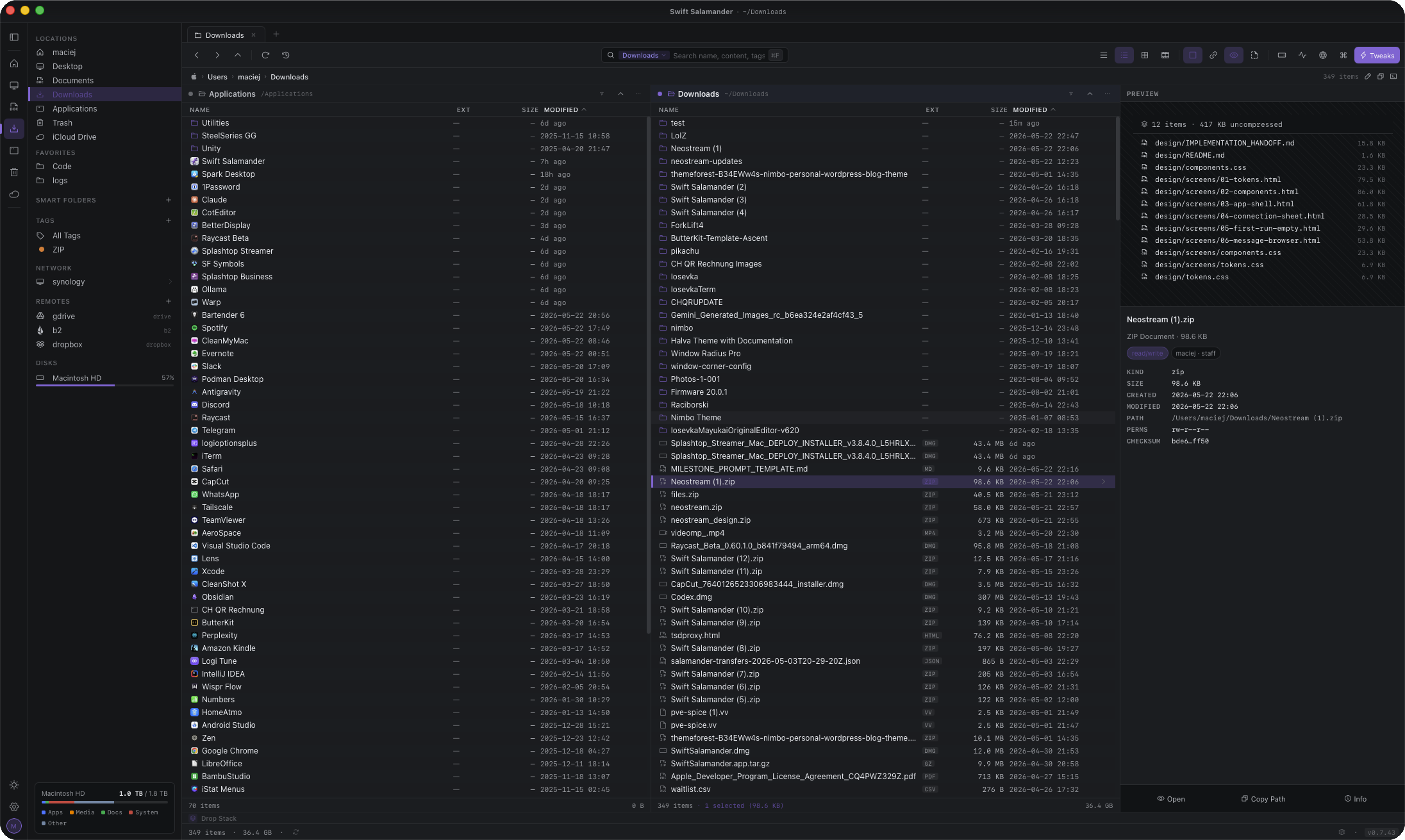
Task: Click the storage breakdown bar in the disk card
Action: (x=105, y=802)
